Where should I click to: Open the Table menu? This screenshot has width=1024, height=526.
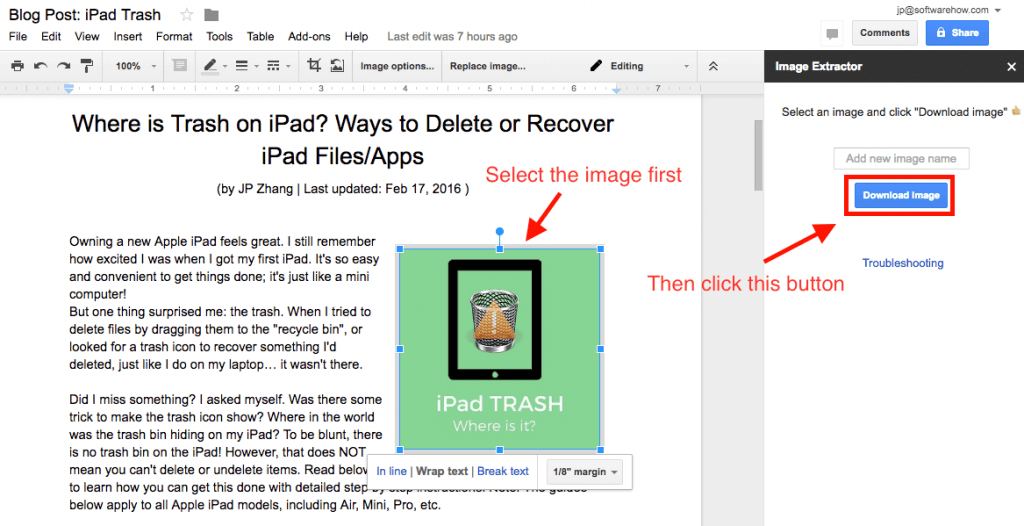pos(260,37)
